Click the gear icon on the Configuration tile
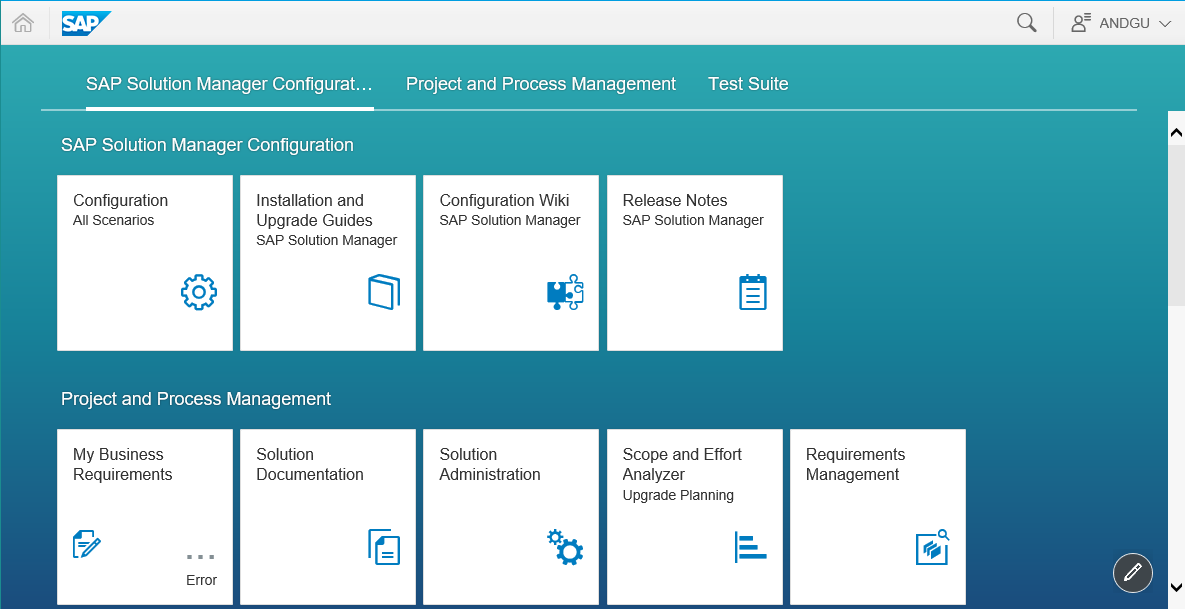 [199, 292]
